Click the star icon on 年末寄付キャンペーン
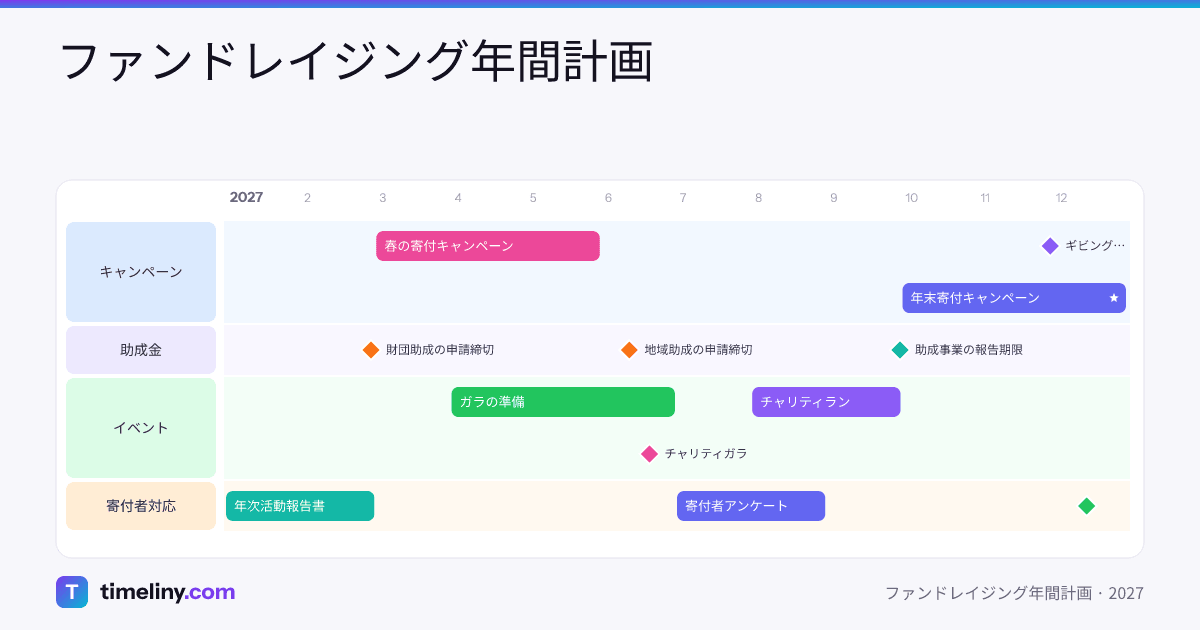Screen dimensions: 1200x630 tap(1114, 298)
